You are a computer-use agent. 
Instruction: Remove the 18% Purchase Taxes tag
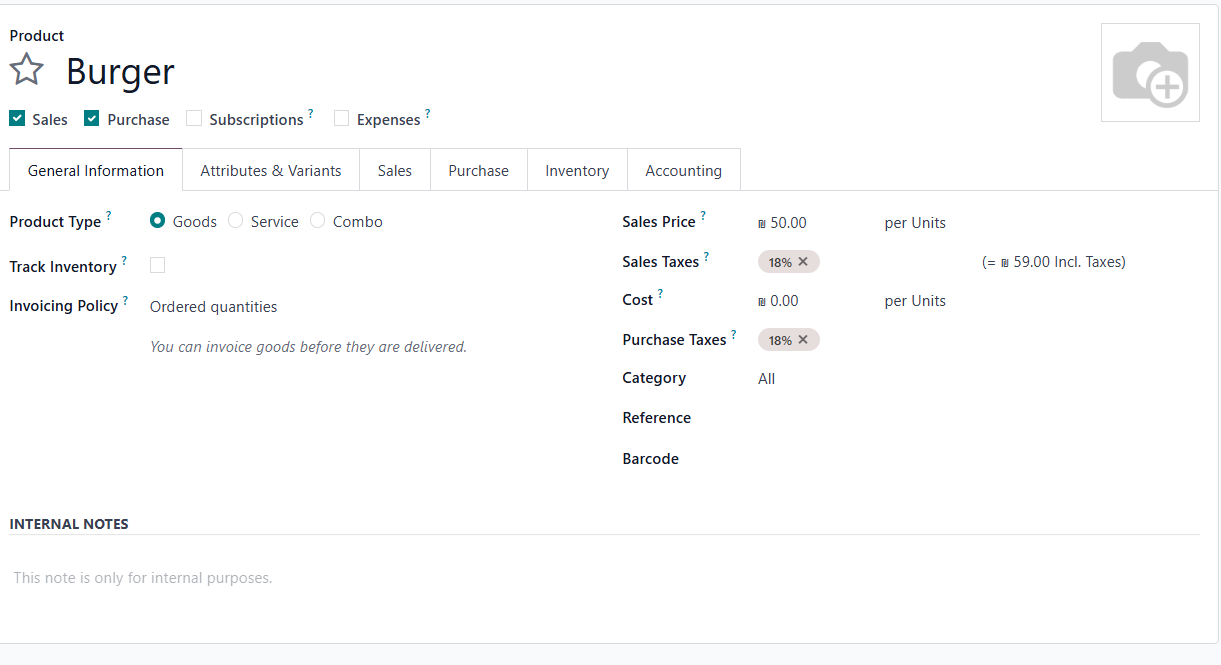pos(803,340)
